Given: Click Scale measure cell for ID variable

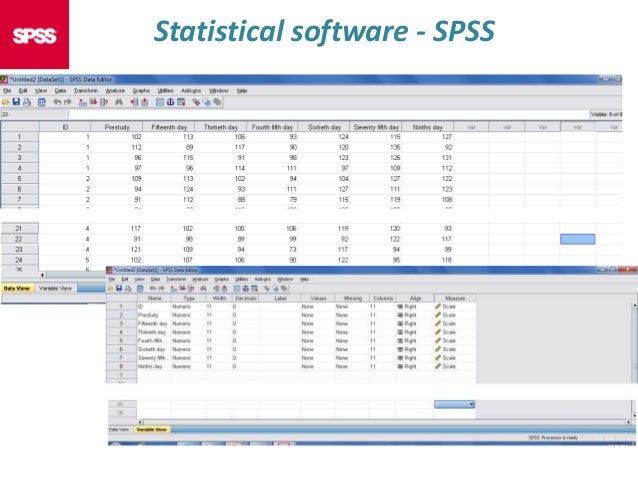Looking at the screenshot, I should pos(455,306).
